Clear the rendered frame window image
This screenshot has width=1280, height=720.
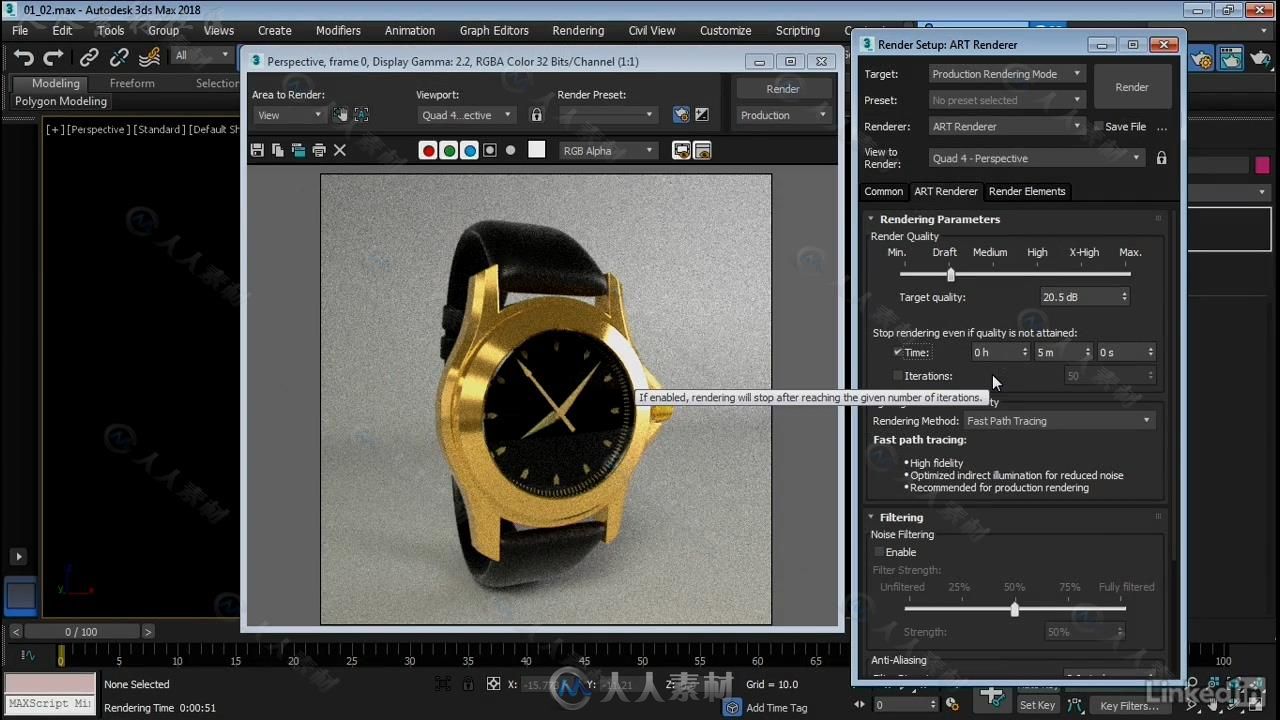[340, 150]
